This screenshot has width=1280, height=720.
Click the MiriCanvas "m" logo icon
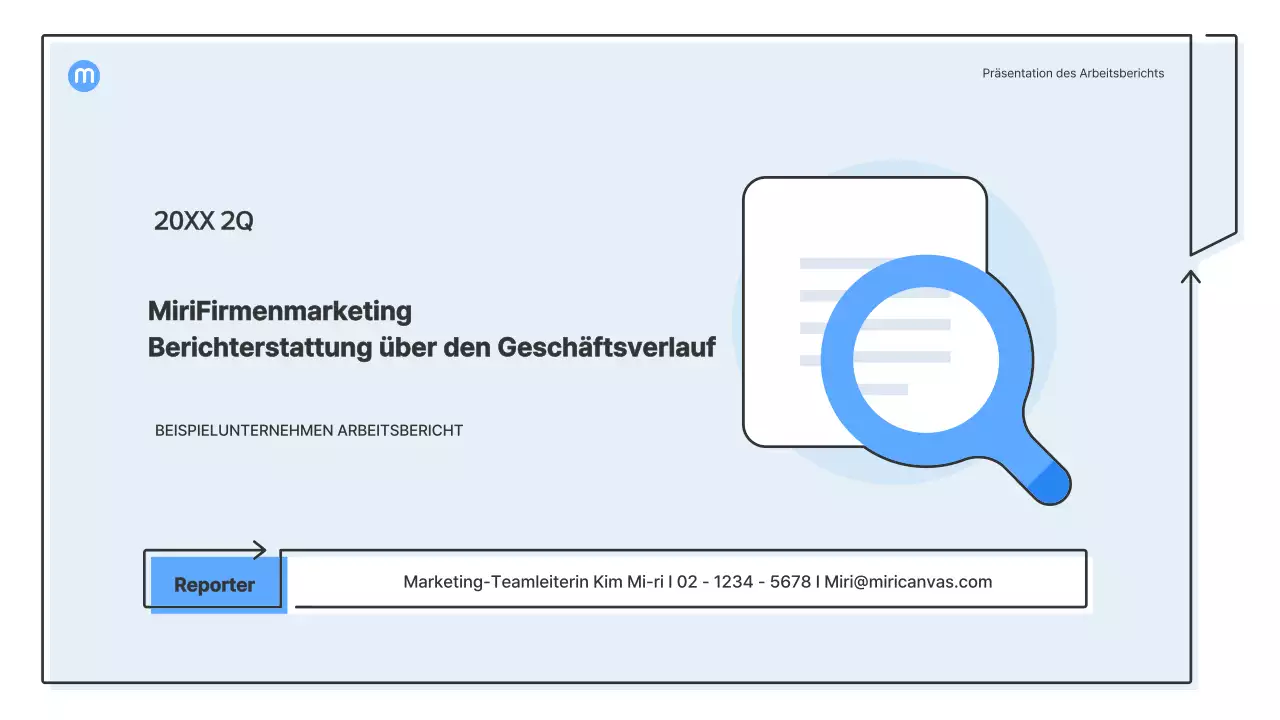[84, 76]
